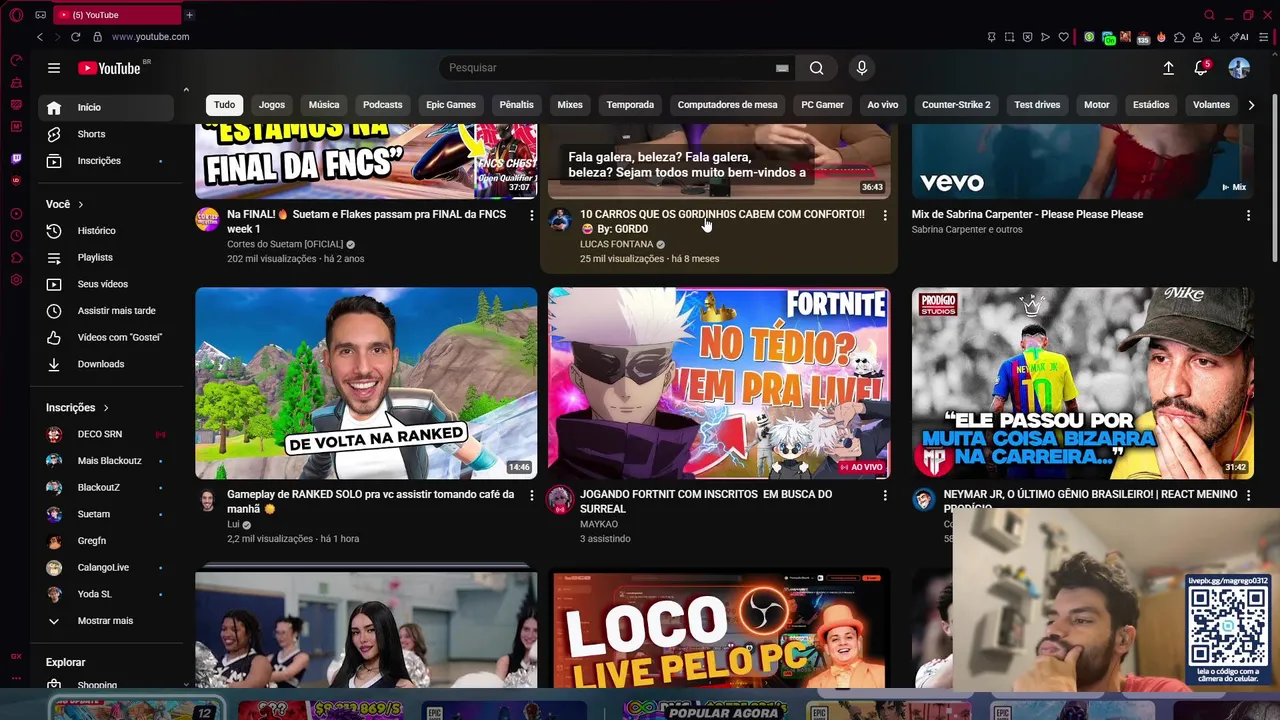1280x720 pixels.
Task: Open Opera sidebar settings gear
Action: click(x=16, y=280)
